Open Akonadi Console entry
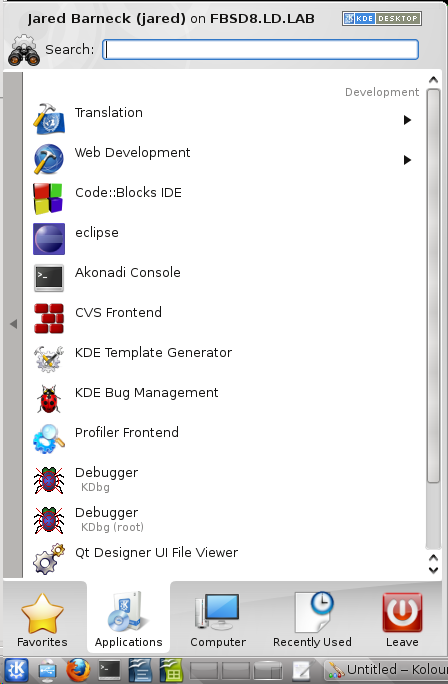 point(225,279)
